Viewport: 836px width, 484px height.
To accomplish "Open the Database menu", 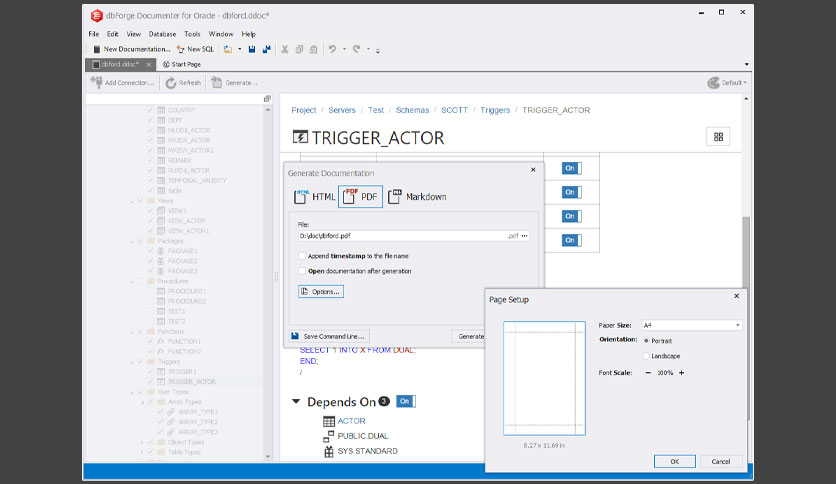I will coord(162,34).
